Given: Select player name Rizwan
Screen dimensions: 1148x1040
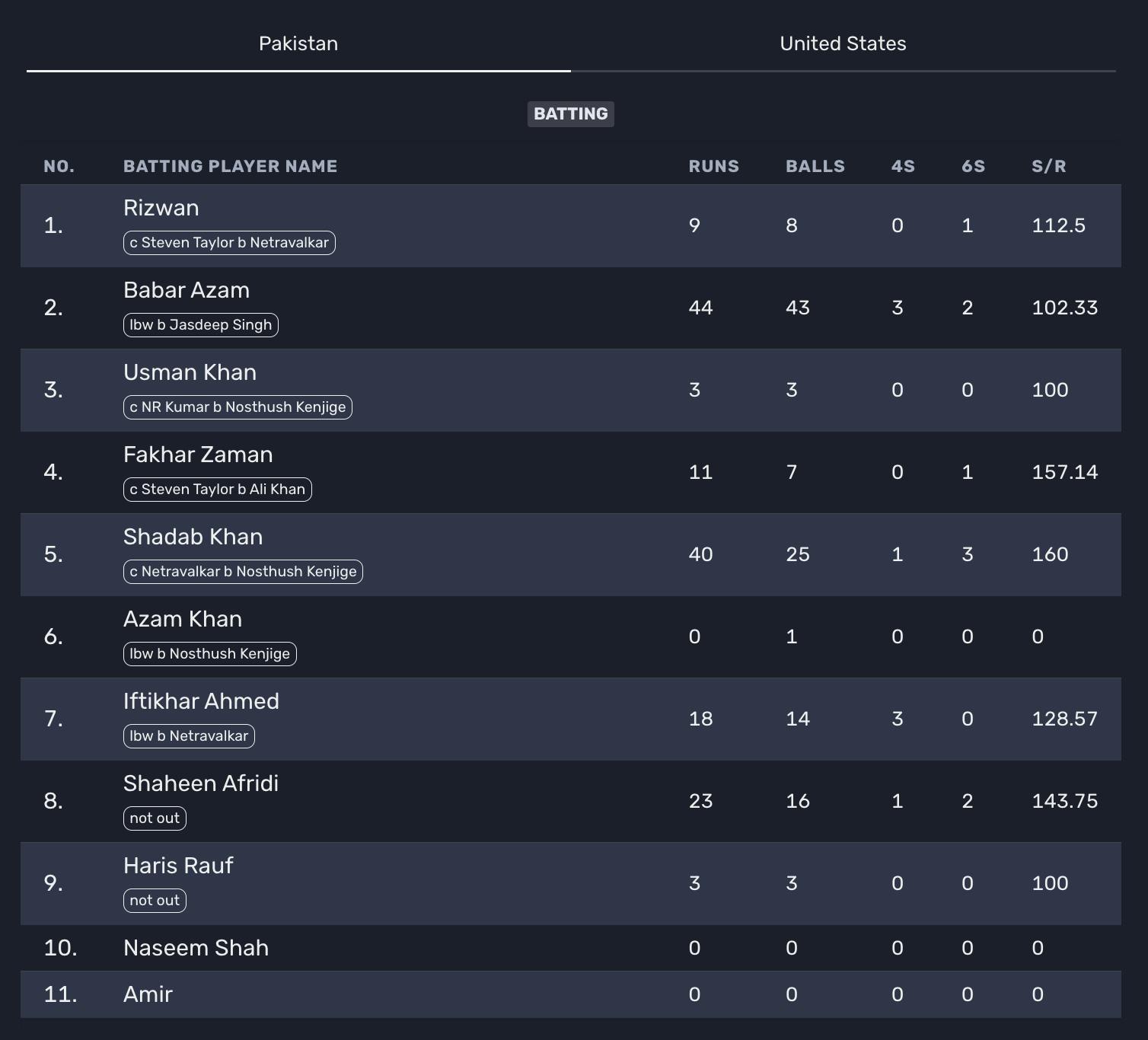Looking at the screenshot, I should (161, 208).
